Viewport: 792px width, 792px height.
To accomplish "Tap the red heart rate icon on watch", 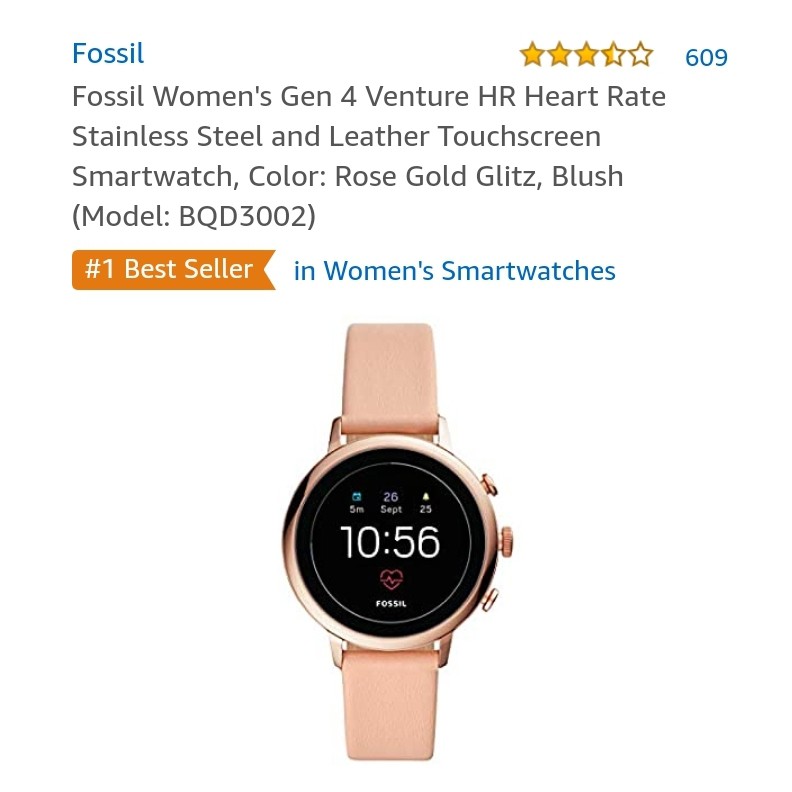I will [391, 579].
